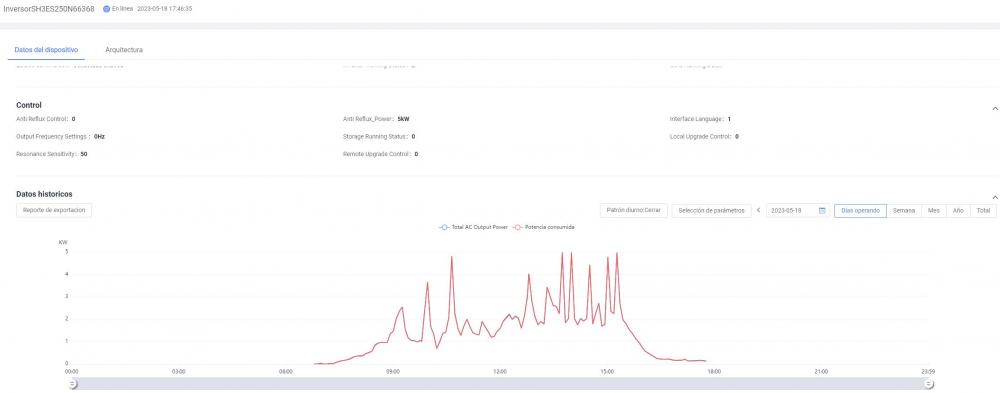Collapse the Datos historicos section chevron
The width and height of the screenshot is (1000, 393).
[995, 198]
